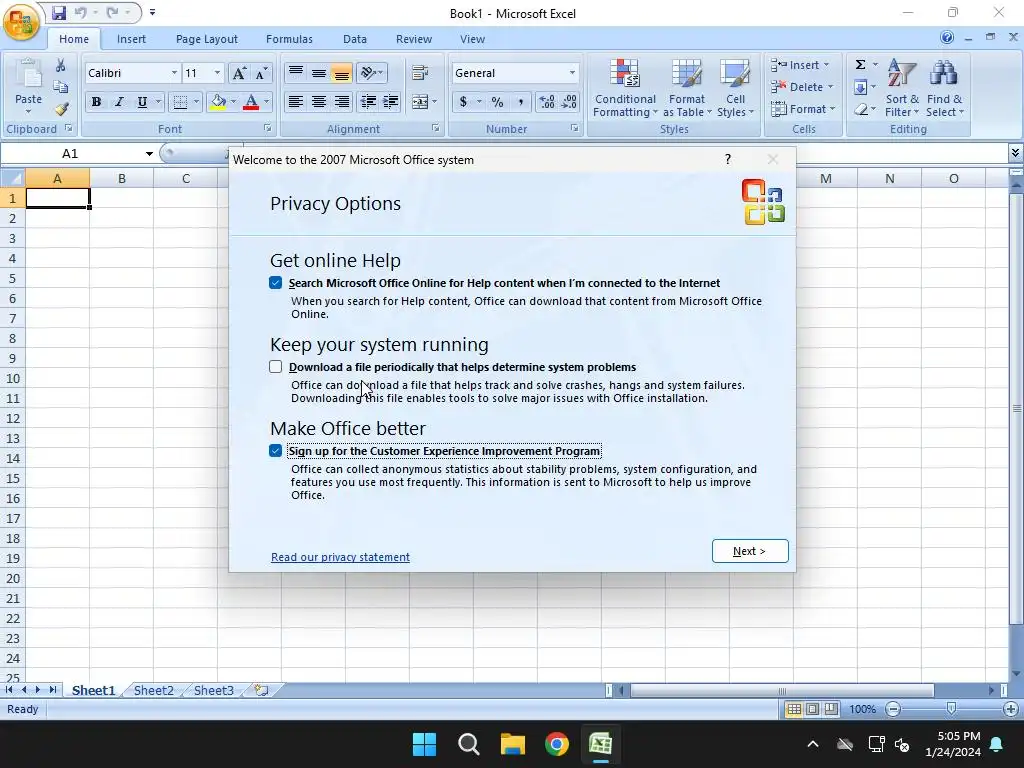Open Sort & Filter menu
Screen dimensions: 1024x768
902,88
